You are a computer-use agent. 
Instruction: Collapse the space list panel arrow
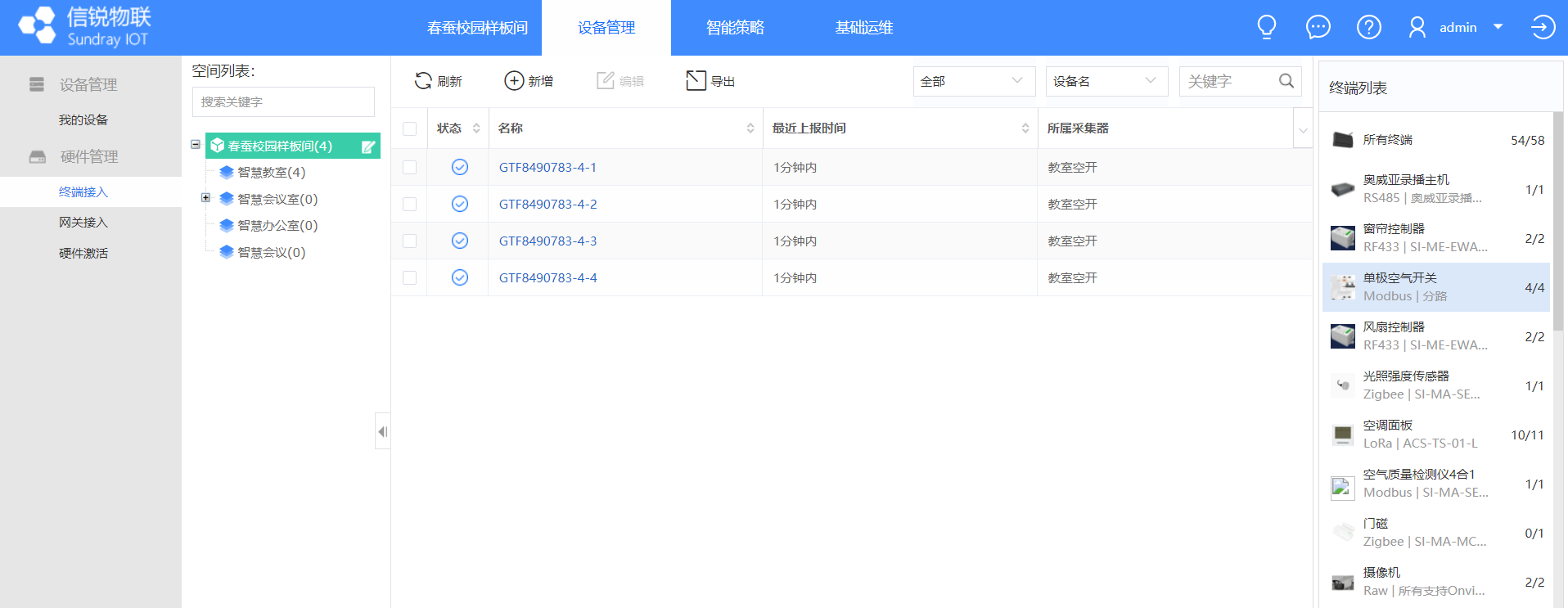382,431
